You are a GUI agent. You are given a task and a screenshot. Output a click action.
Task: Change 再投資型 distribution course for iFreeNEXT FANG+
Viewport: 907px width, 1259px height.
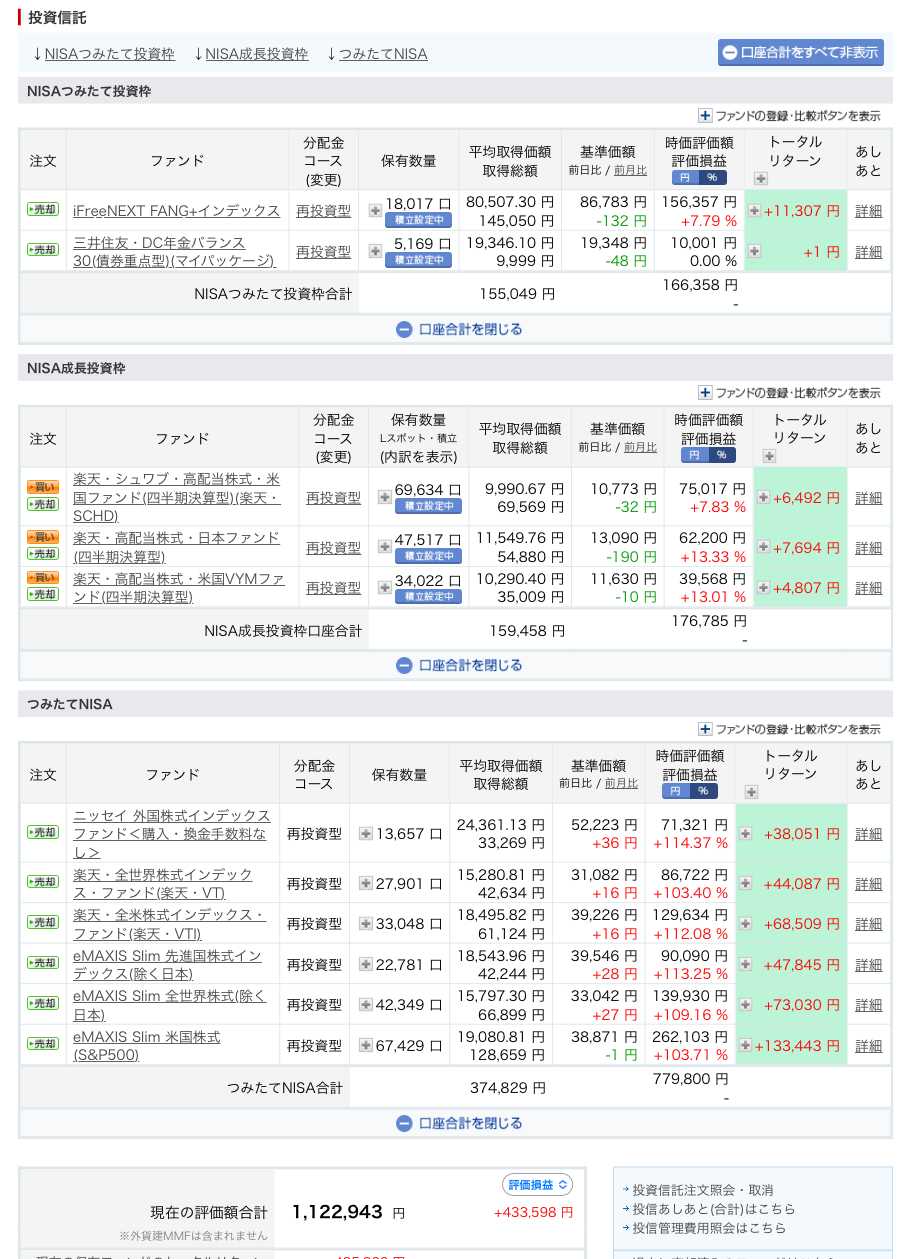pos(324,211)
